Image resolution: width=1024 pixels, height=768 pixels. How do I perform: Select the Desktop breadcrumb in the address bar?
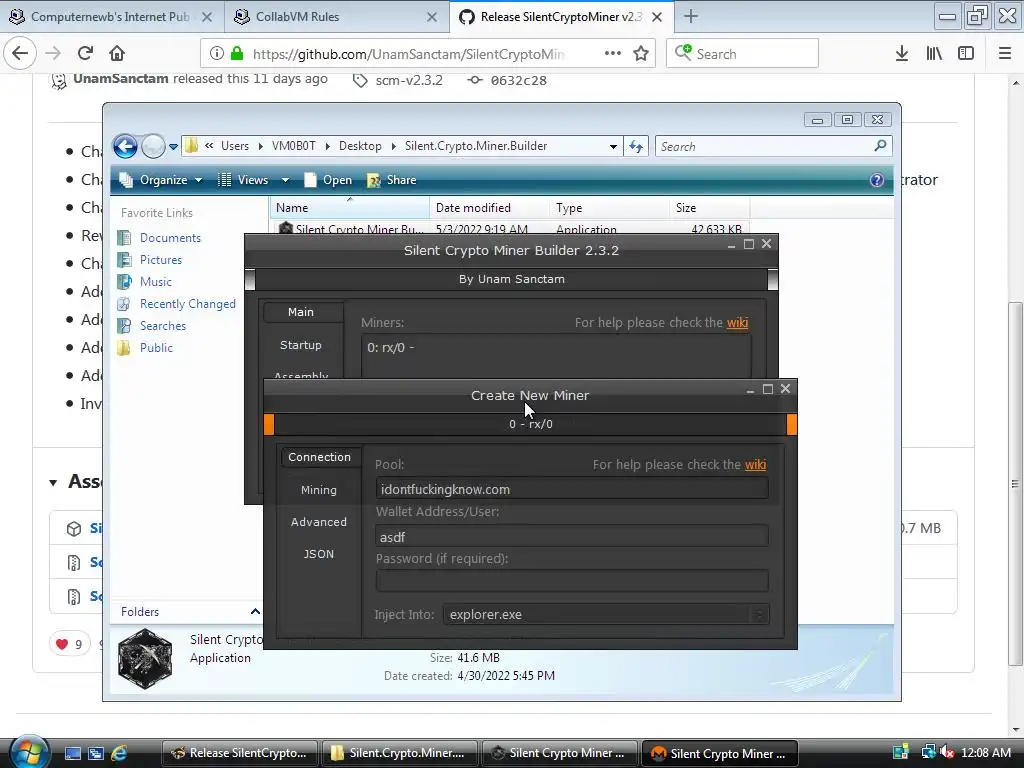tap(360, 146)
